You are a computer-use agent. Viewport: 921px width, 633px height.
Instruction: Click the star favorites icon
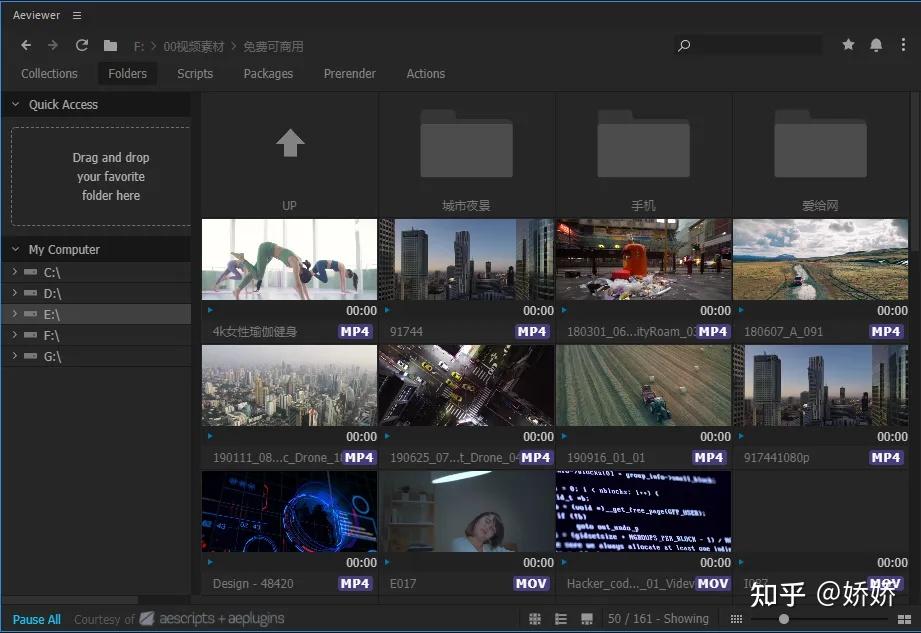point(848,45)
